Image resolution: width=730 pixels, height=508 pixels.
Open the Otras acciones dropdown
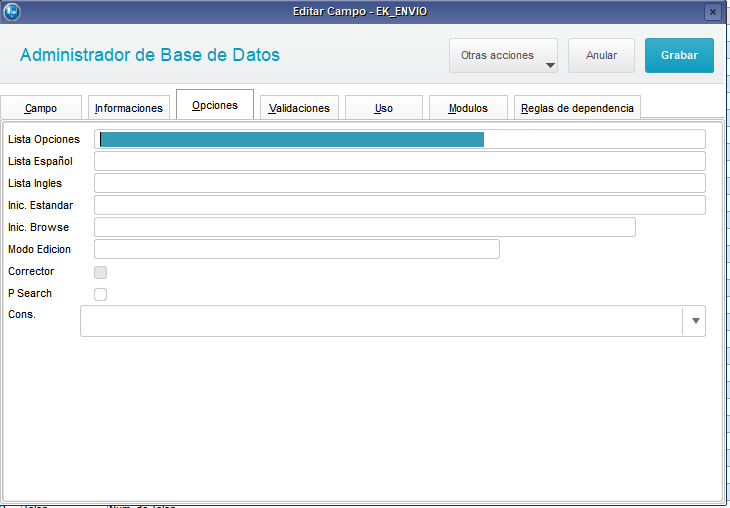(x=503, y=55)
